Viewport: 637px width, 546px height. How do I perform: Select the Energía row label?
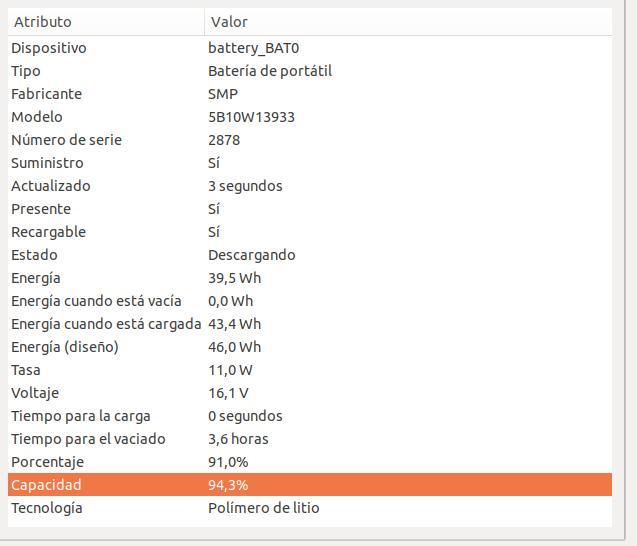pyautogui.click(x=36, y=279)
